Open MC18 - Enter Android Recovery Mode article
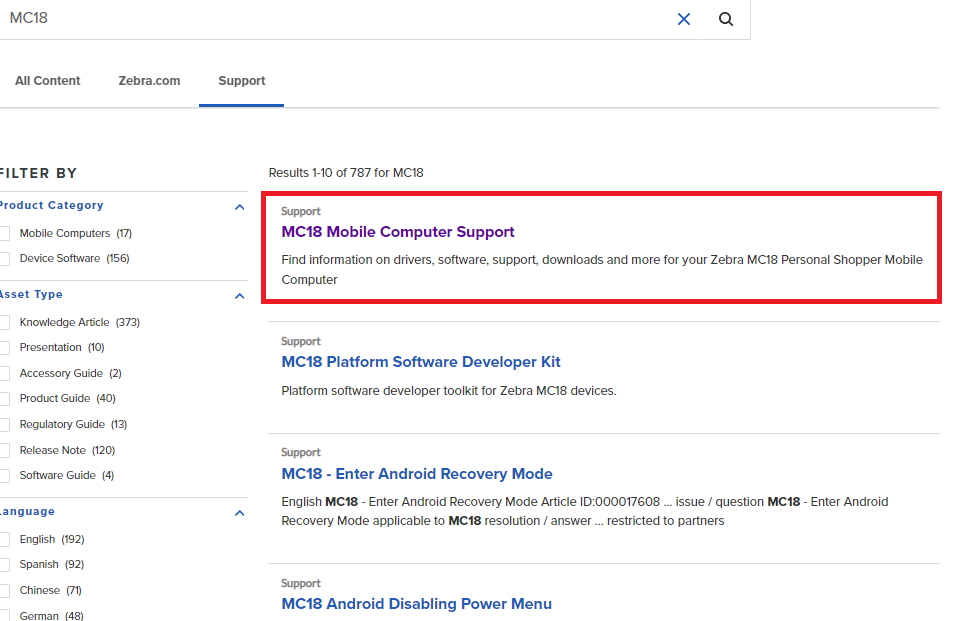955x621 pixels. (x=416, y=474)
